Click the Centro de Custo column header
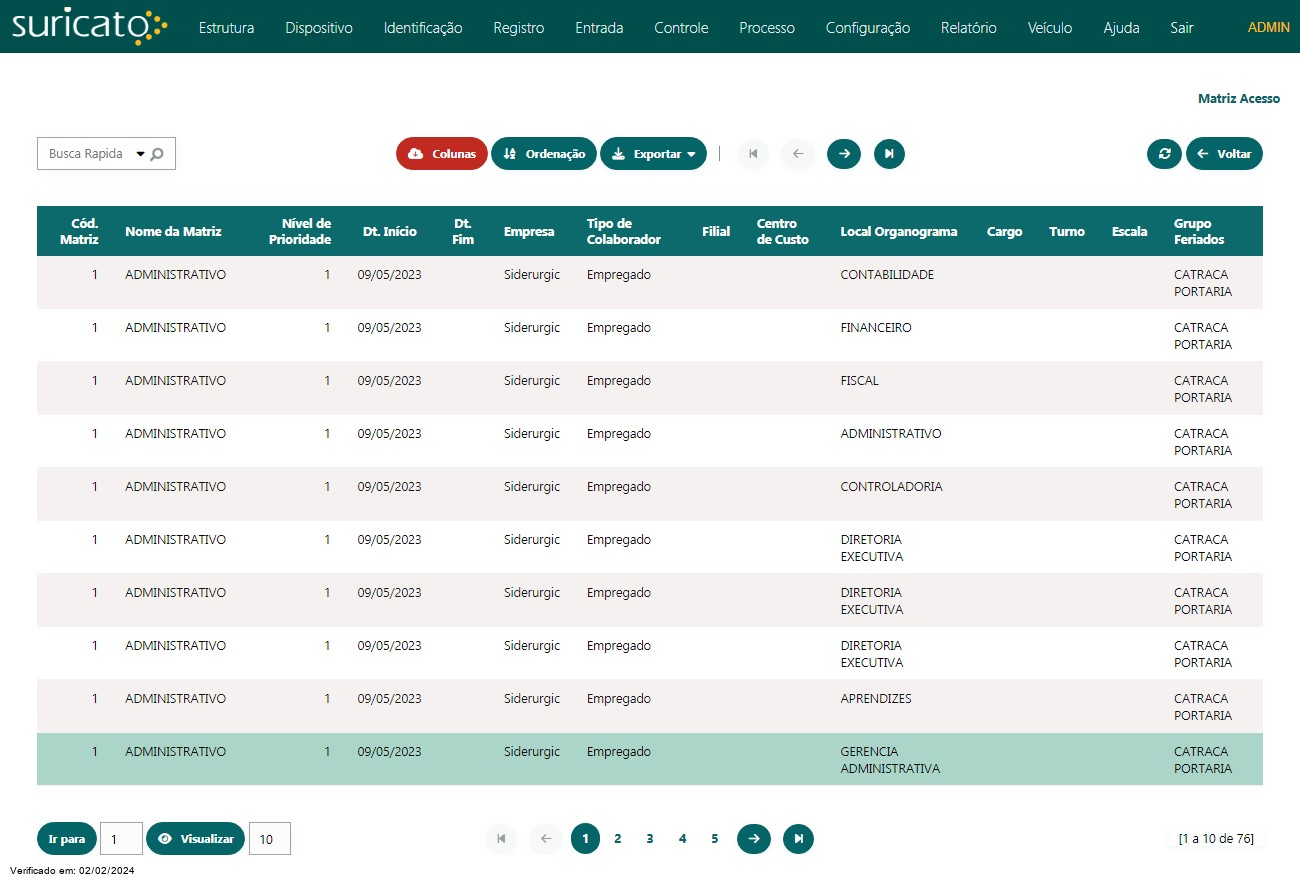This screenshot has width=1300, height=885. (783, 231)
